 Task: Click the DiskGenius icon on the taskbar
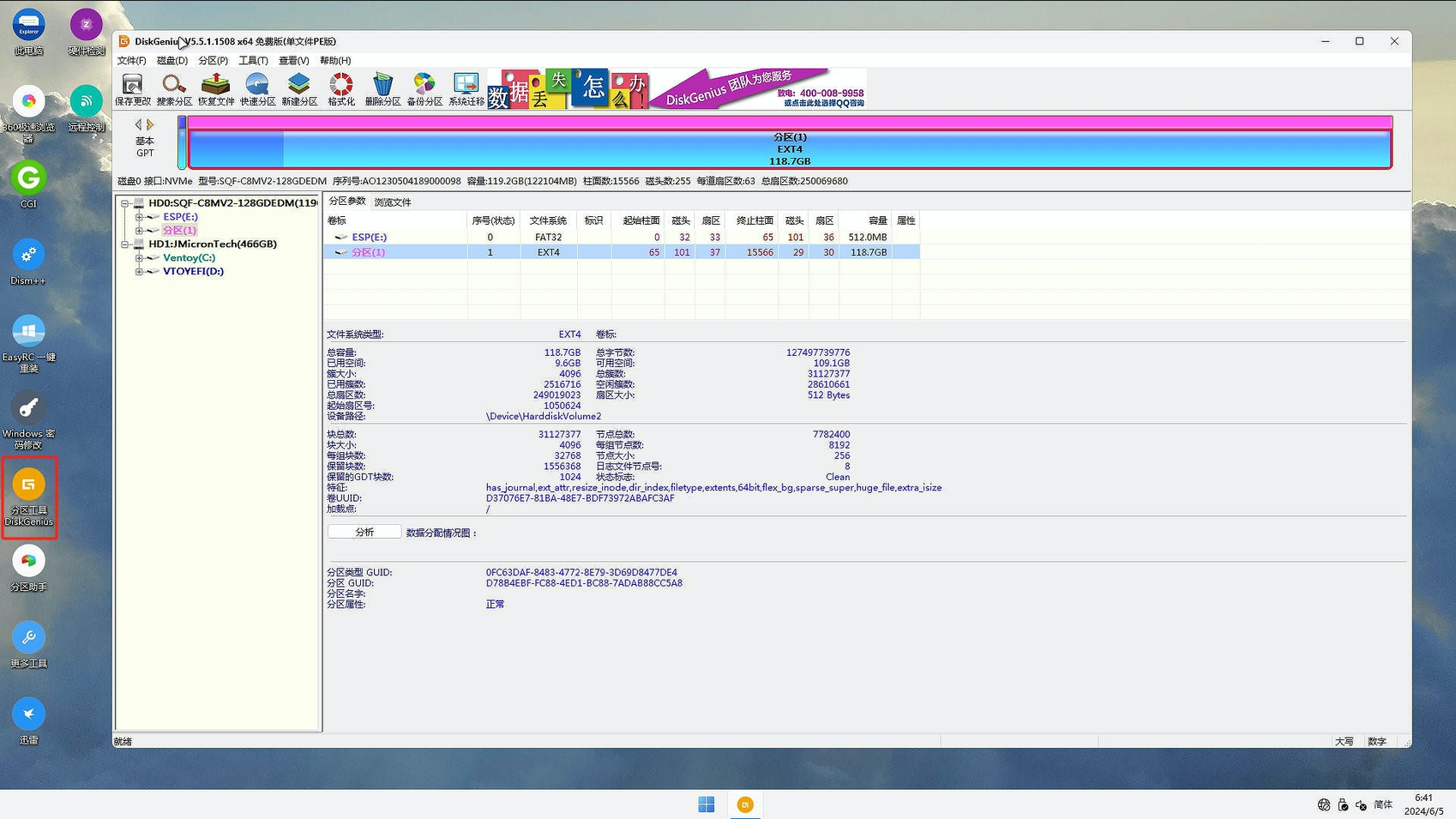(x=745, y=804)
